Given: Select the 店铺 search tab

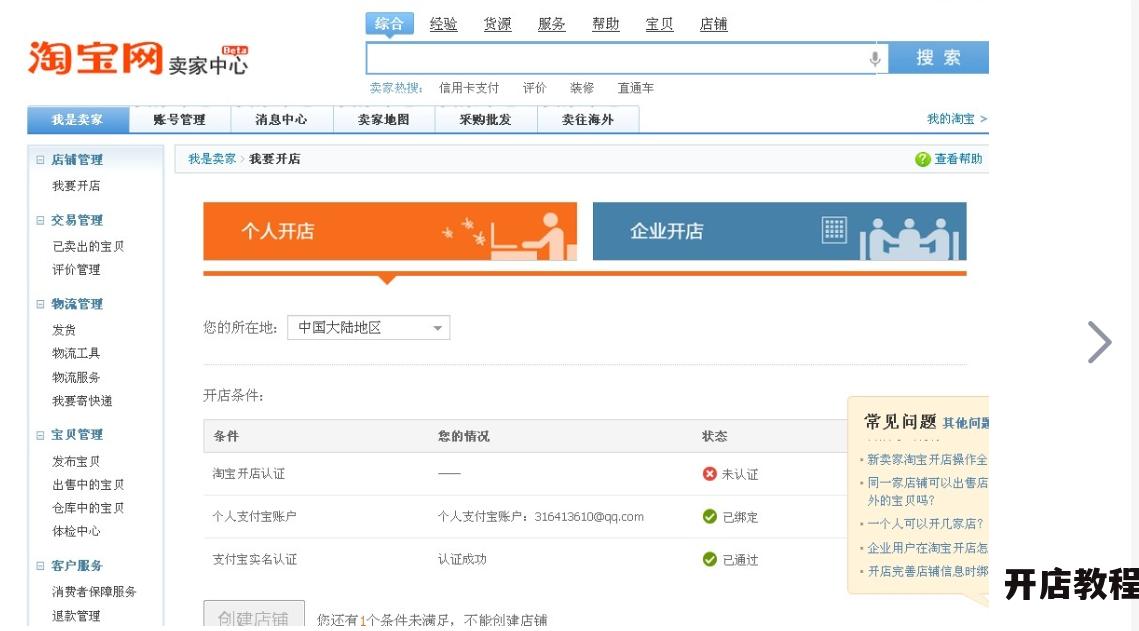Looking at the screenshot, I should click(x=713, y=24).
